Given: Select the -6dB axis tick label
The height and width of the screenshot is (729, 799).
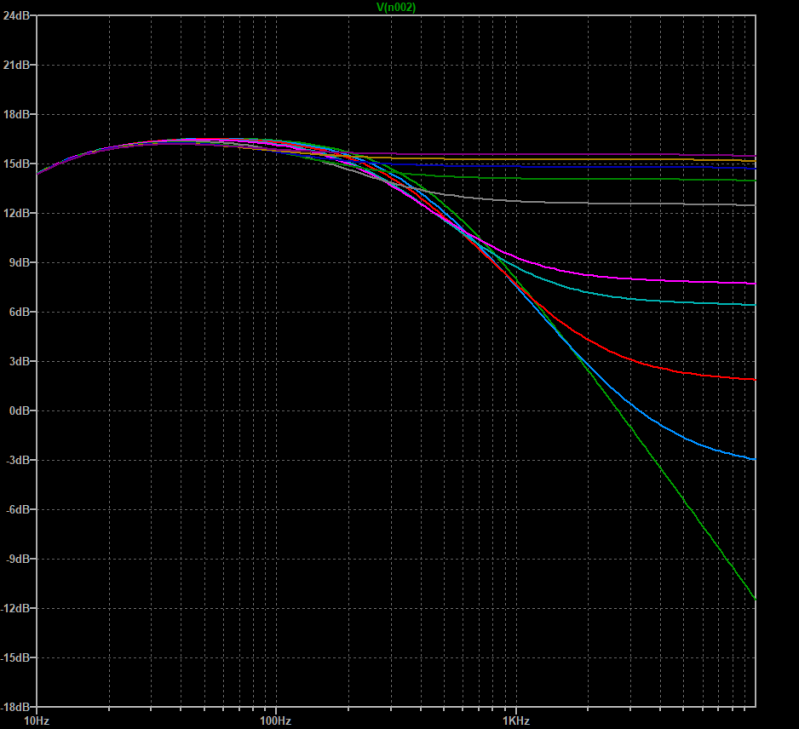Looking at the screenshot, I should [19, 510].
